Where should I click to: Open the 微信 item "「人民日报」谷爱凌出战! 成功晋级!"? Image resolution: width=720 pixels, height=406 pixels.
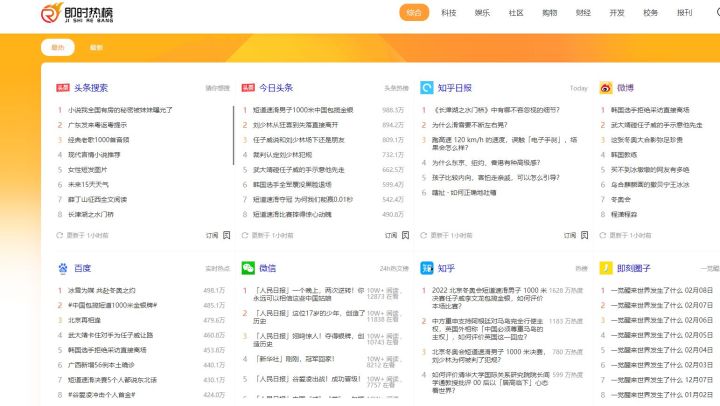click(x=307, y=379)
